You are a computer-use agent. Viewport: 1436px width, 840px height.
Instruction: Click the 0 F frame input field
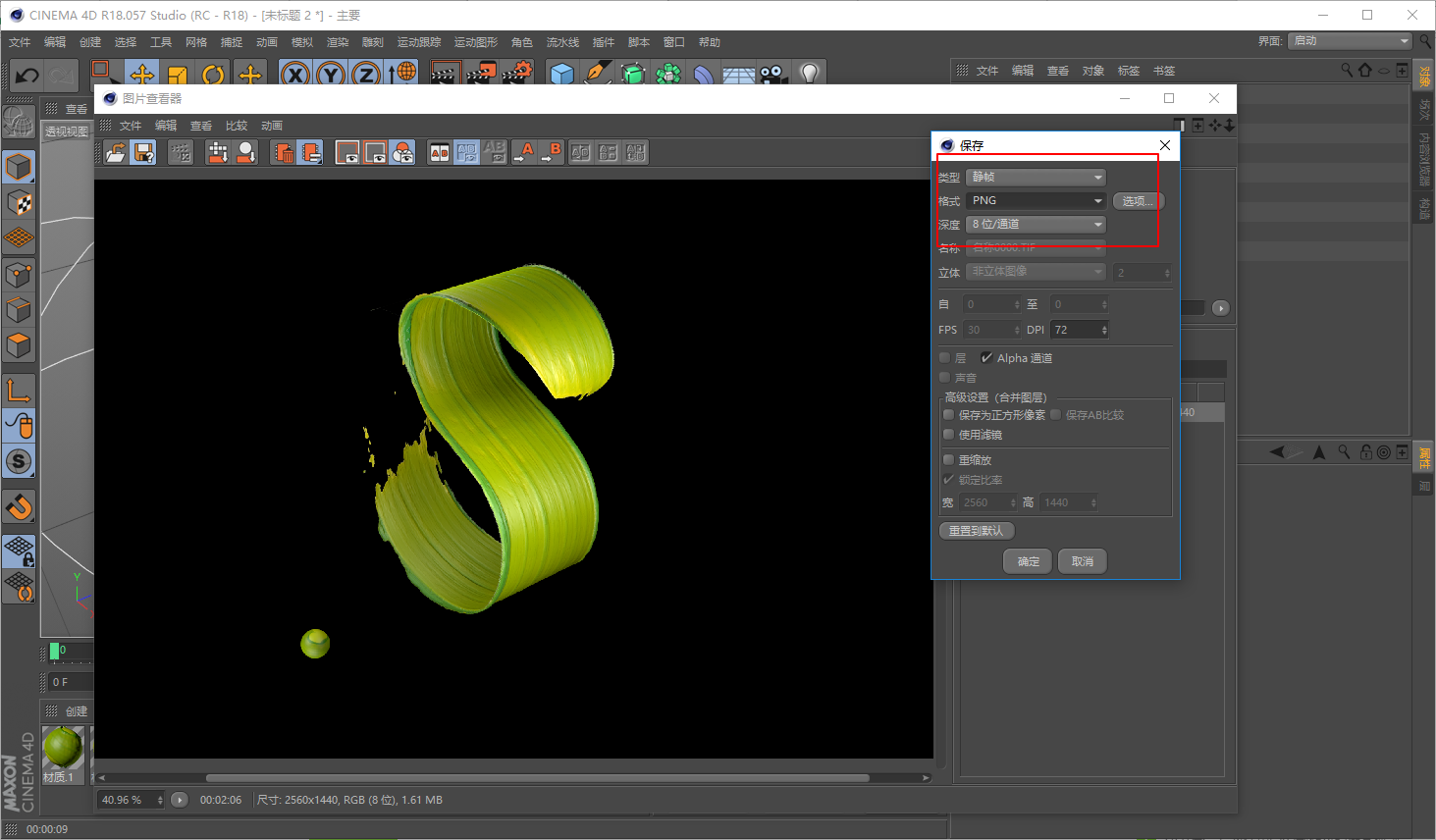(71, 682)
